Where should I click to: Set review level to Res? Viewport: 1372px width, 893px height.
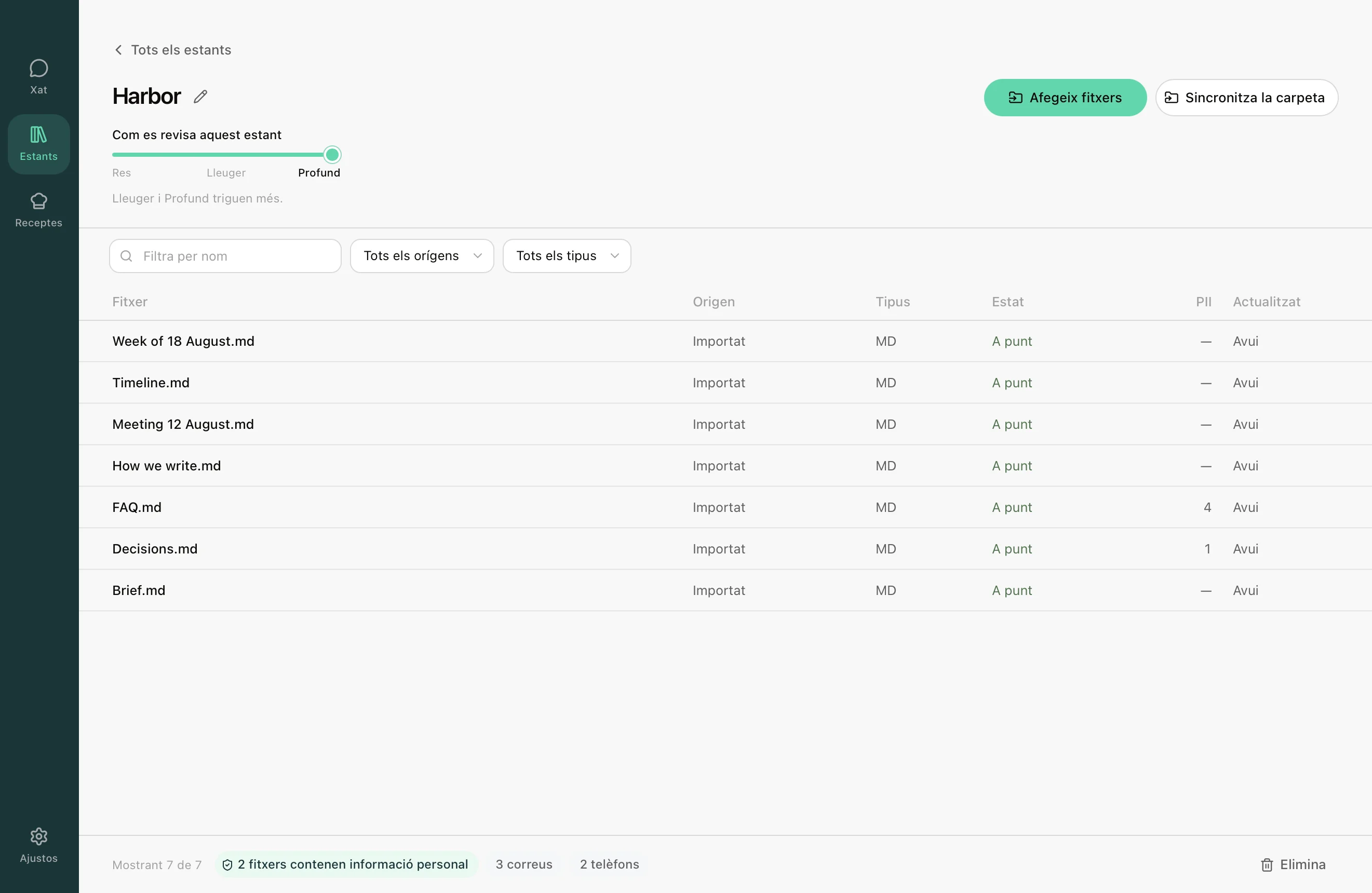click(121, 172)
